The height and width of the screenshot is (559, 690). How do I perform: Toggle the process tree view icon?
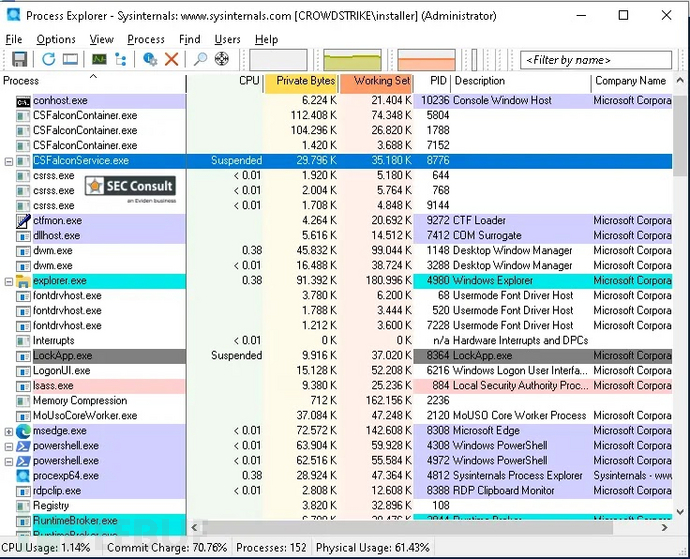[x=122, y=60]
